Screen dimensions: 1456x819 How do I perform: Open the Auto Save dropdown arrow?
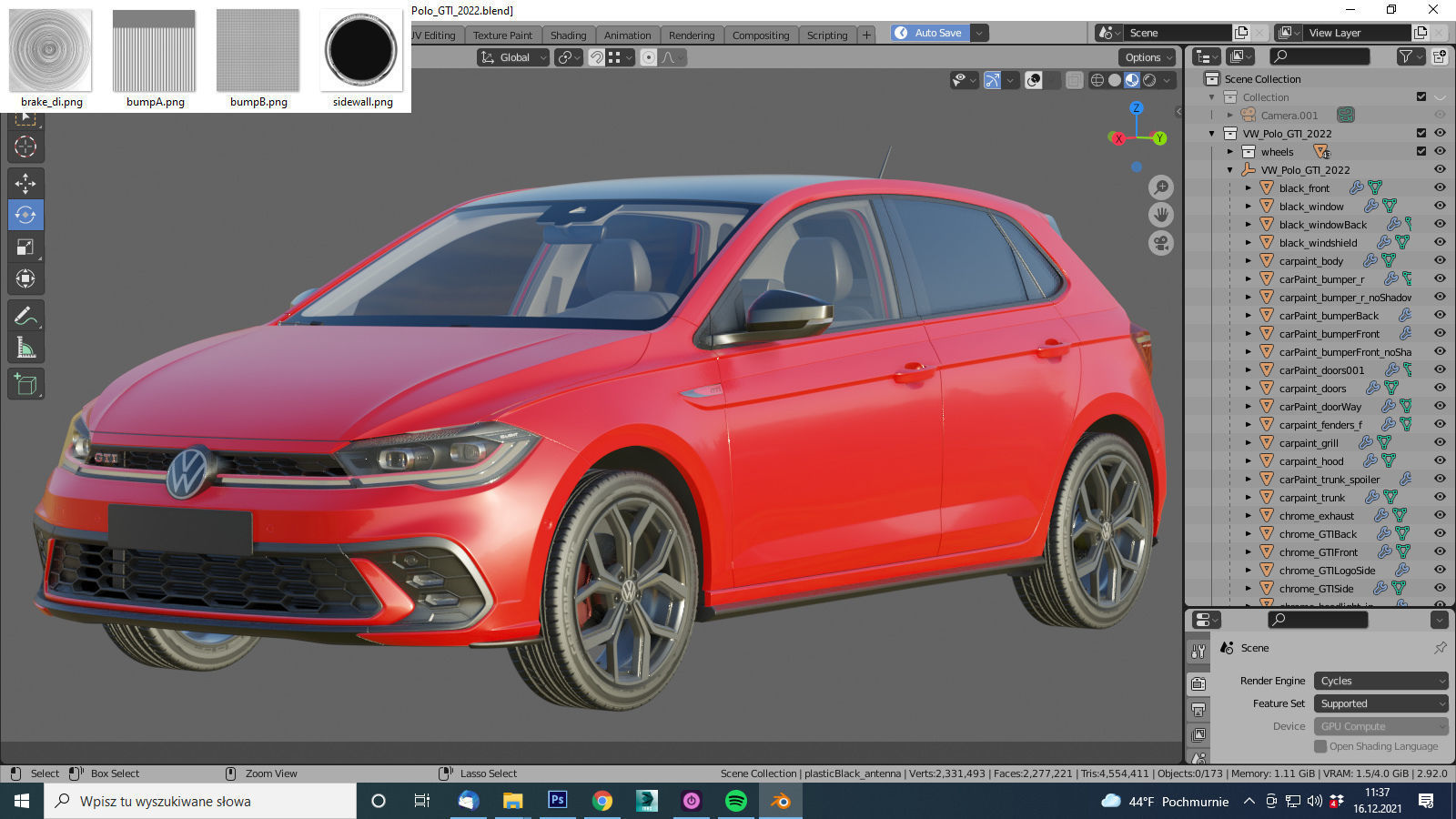click(x=979, y=33)
